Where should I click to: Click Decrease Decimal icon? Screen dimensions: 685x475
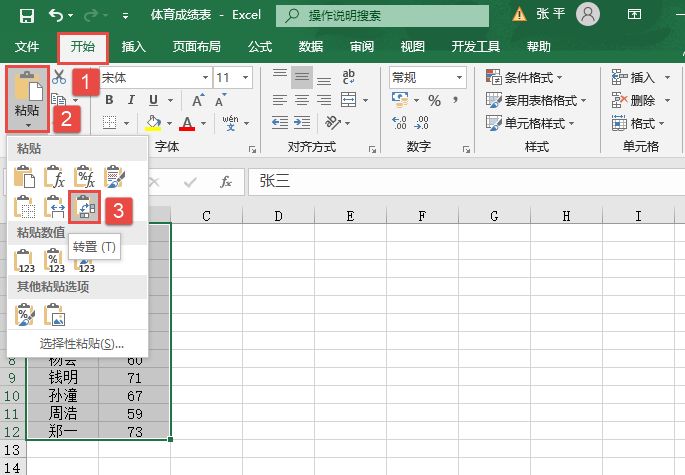[x=422, y=123]
